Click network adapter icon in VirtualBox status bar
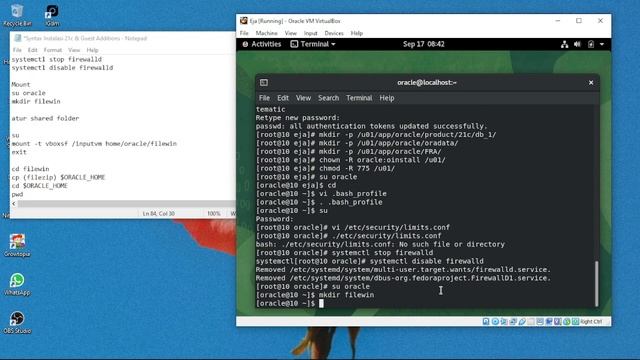The width and height of the screenshot is (640, 360). click(513, 322)
